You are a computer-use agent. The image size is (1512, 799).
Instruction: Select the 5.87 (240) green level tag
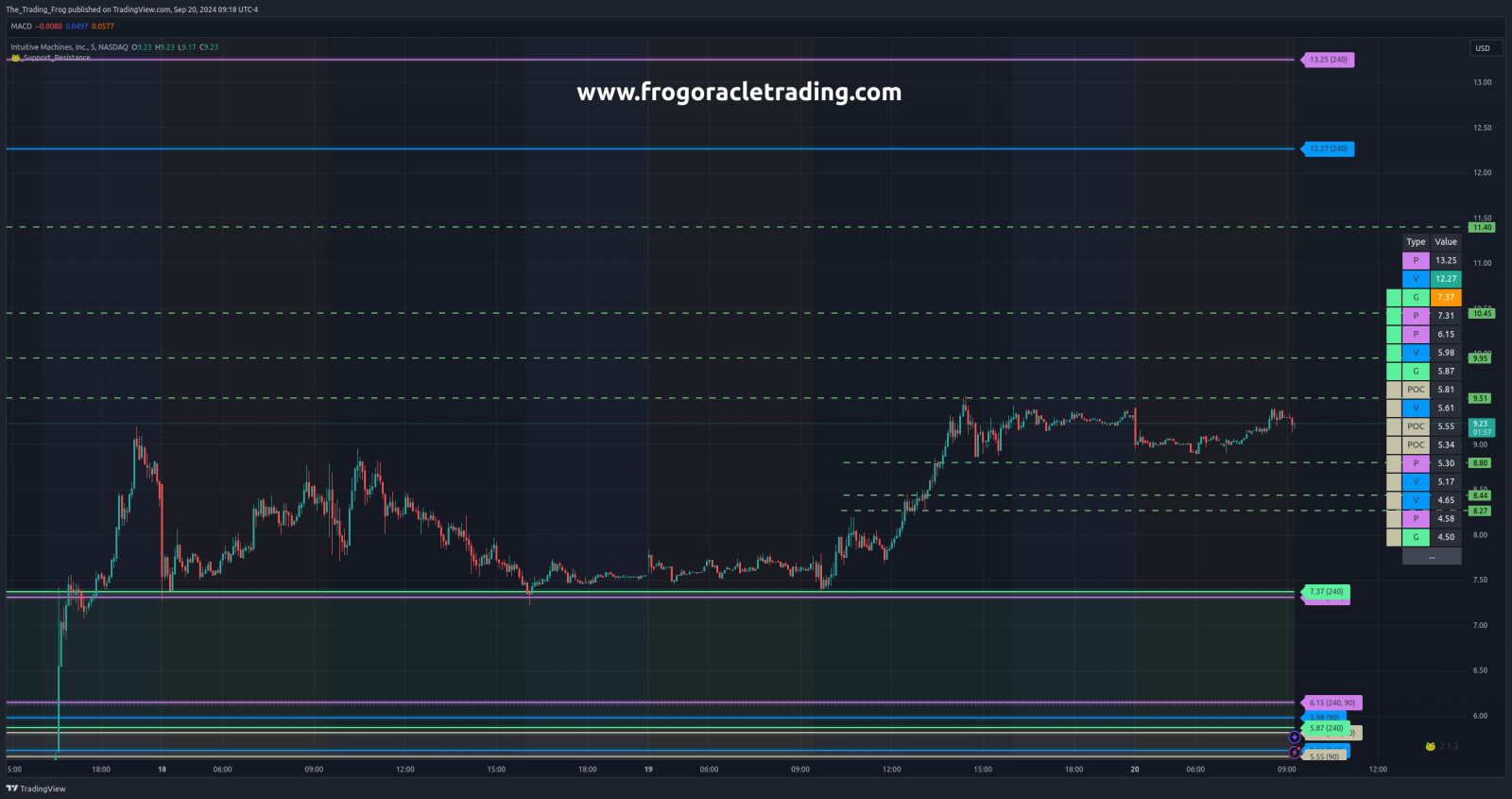pos(1327,728)
